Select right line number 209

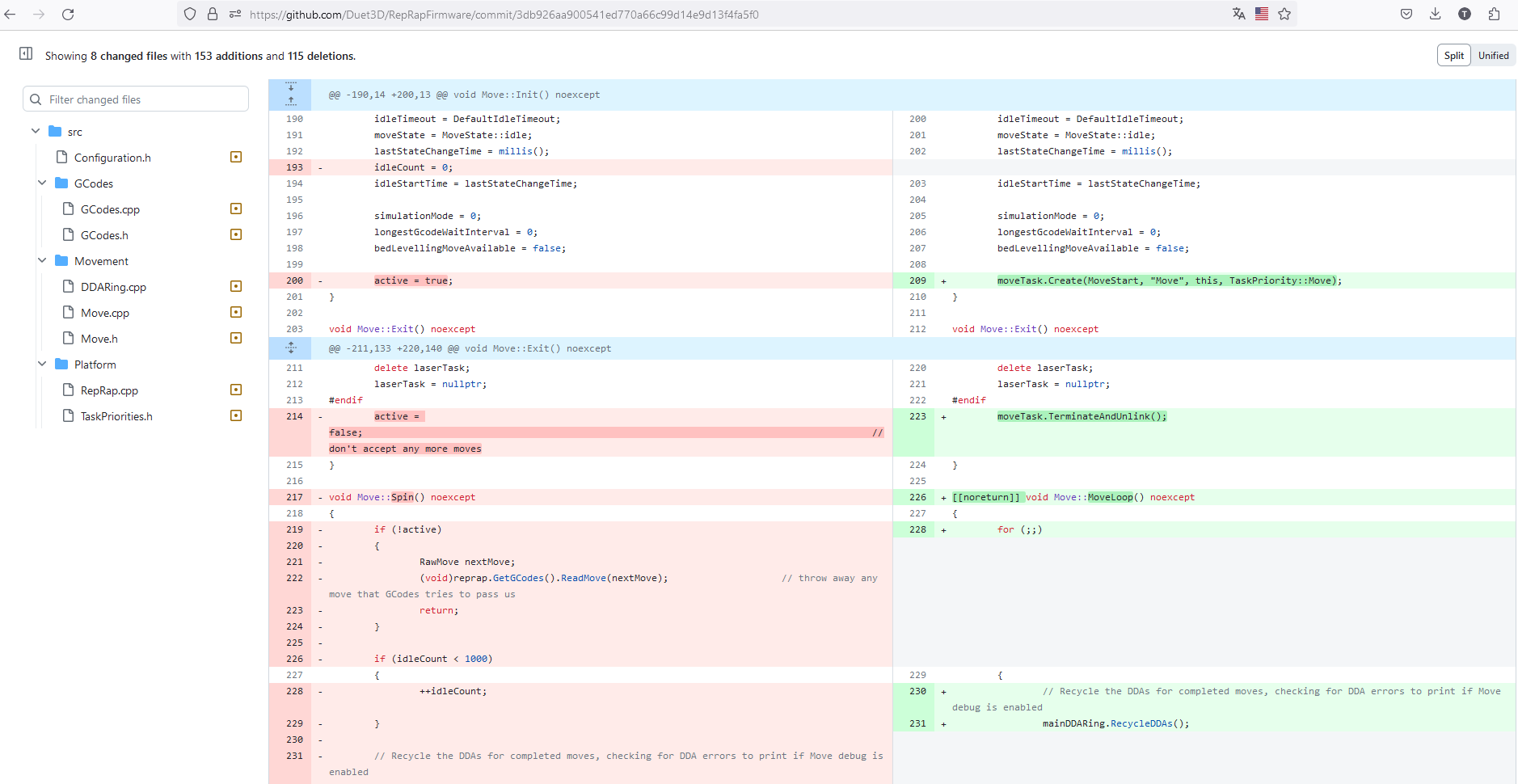(917, 280)
